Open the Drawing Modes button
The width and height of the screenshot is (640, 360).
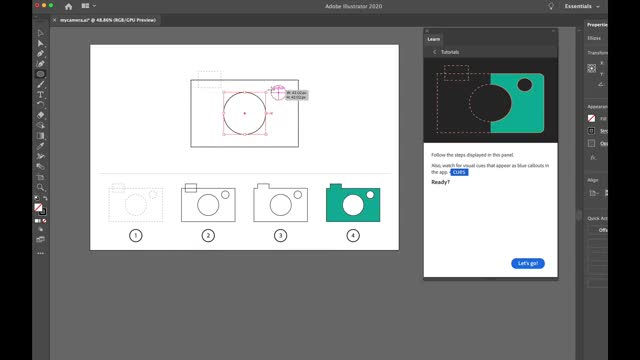tap(40, 230)
